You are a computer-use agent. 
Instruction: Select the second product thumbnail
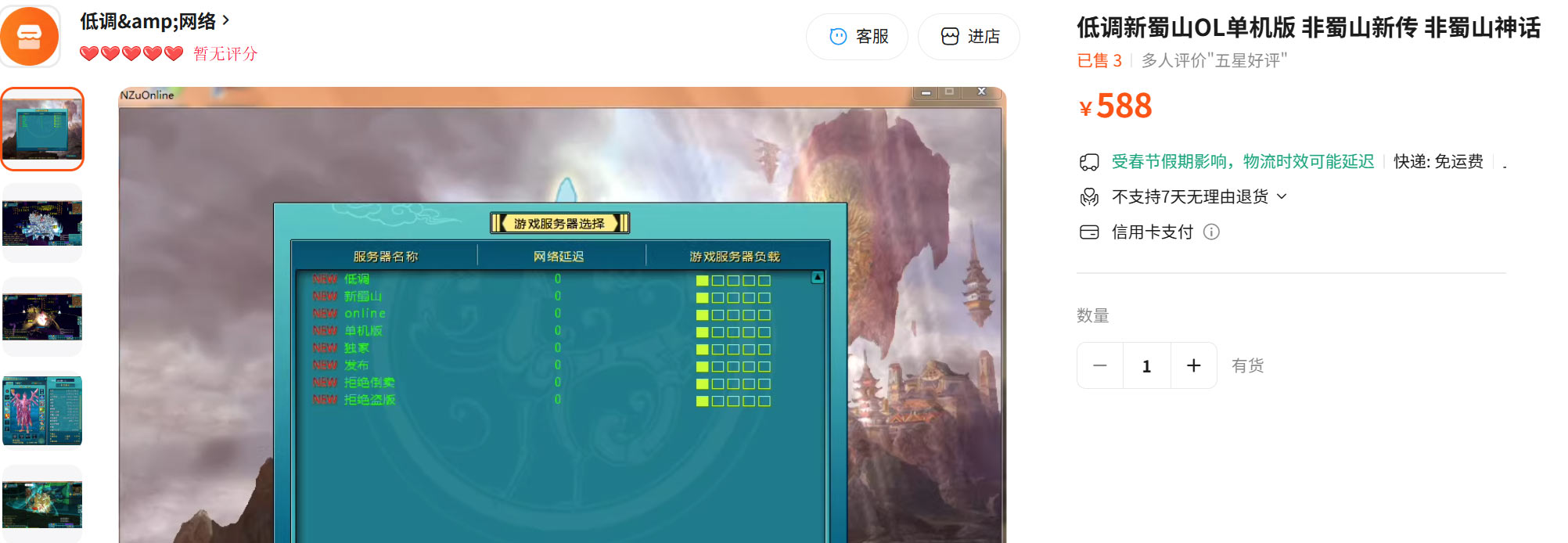point(42,223)
